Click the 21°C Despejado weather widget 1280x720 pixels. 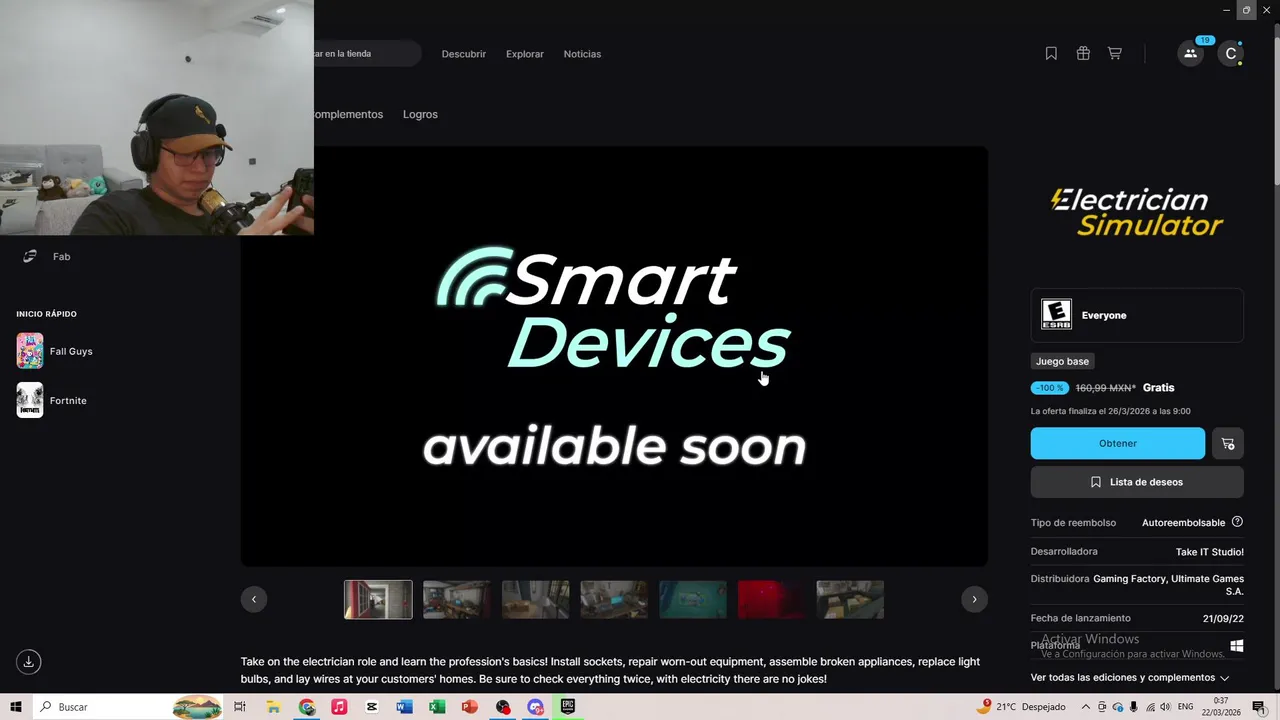click(x=1020, y=707)
